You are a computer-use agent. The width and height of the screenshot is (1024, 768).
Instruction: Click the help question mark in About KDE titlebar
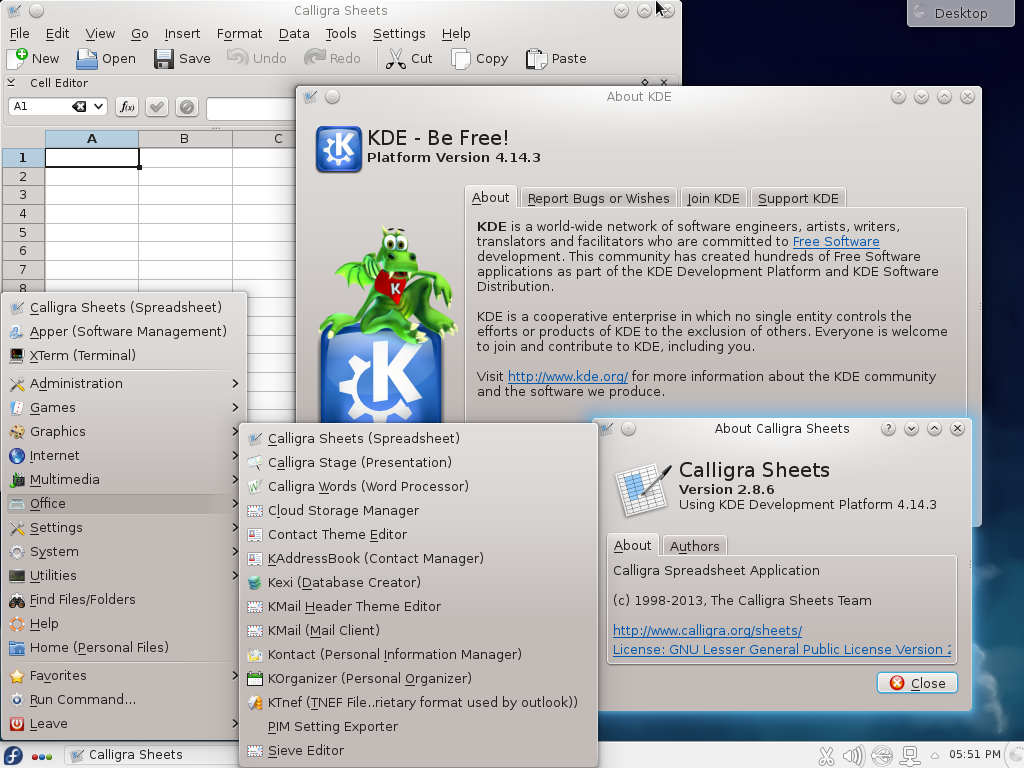point(899,97)
